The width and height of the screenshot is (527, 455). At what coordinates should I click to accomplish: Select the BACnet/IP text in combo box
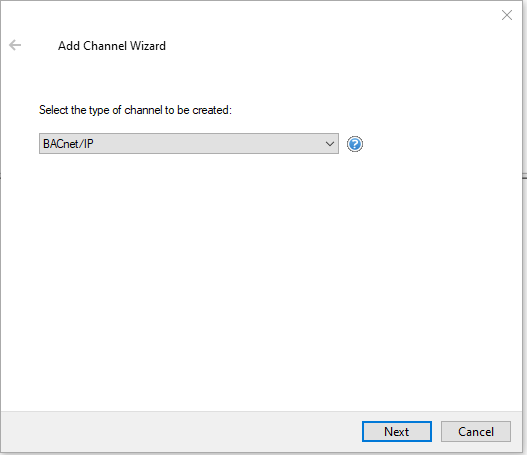(68, 144)
